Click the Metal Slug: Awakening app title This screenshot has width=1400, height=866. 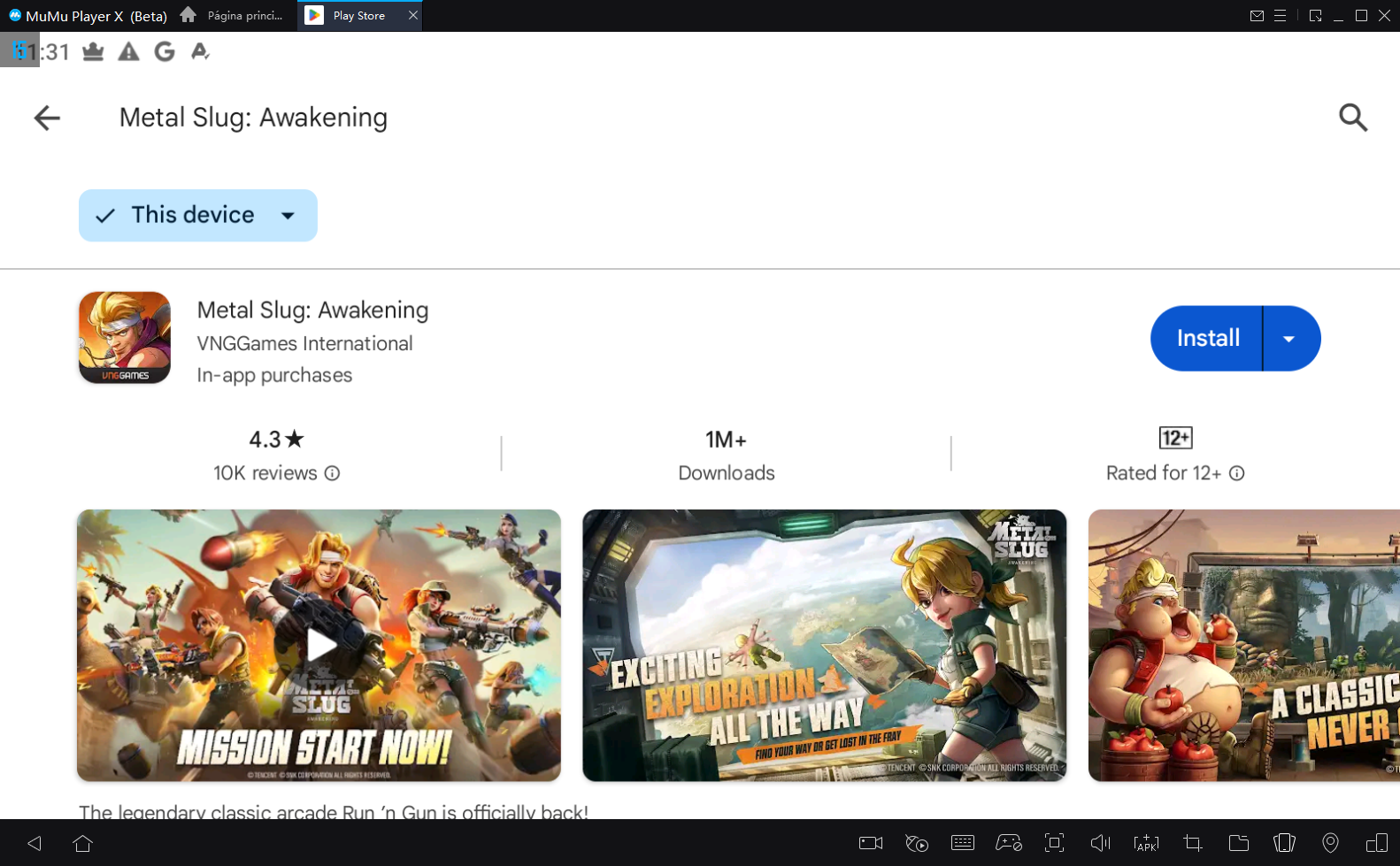tap(312, 310)
